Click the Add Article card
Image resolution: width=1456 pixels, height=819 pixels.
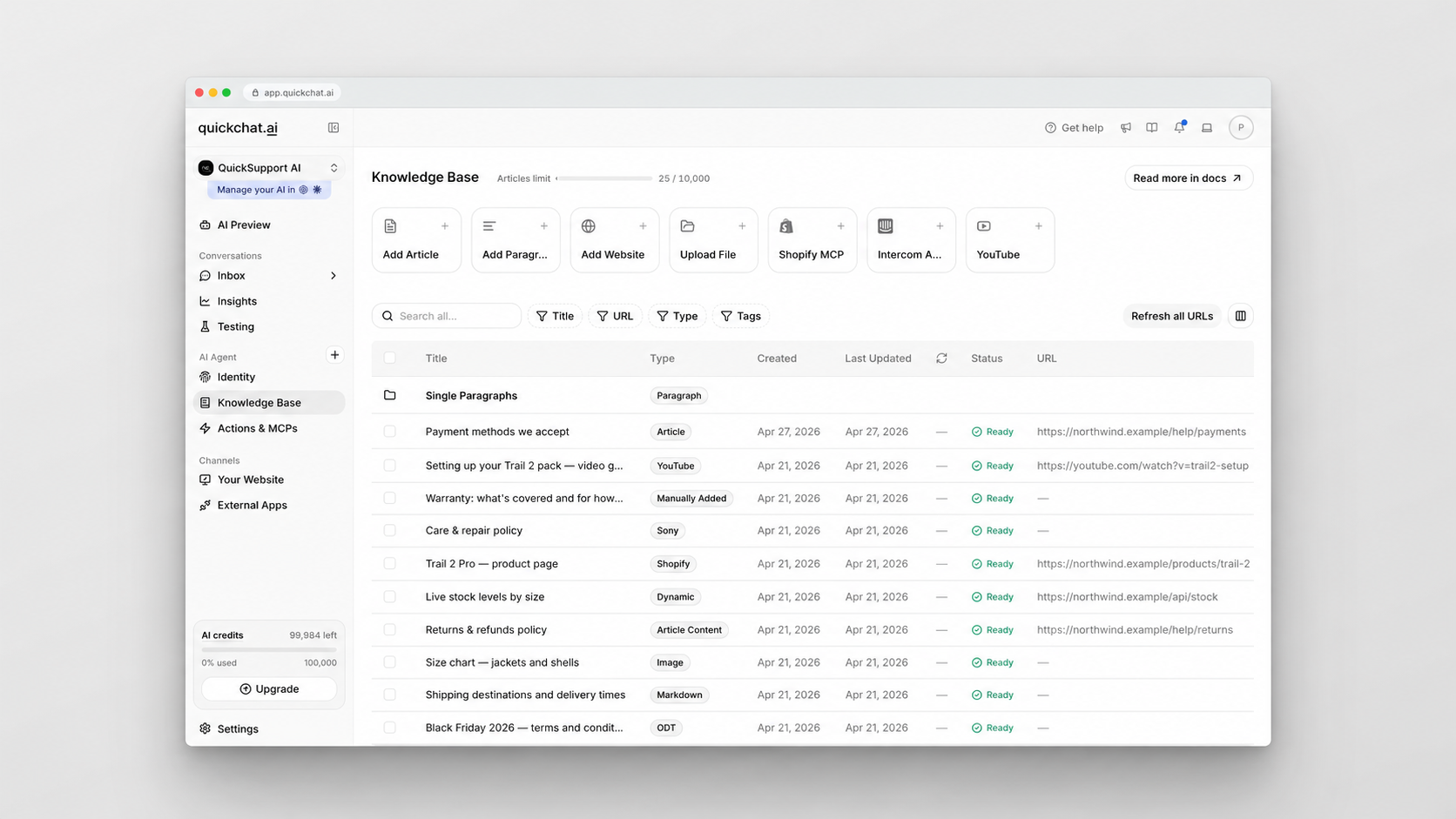coord(416,240)
